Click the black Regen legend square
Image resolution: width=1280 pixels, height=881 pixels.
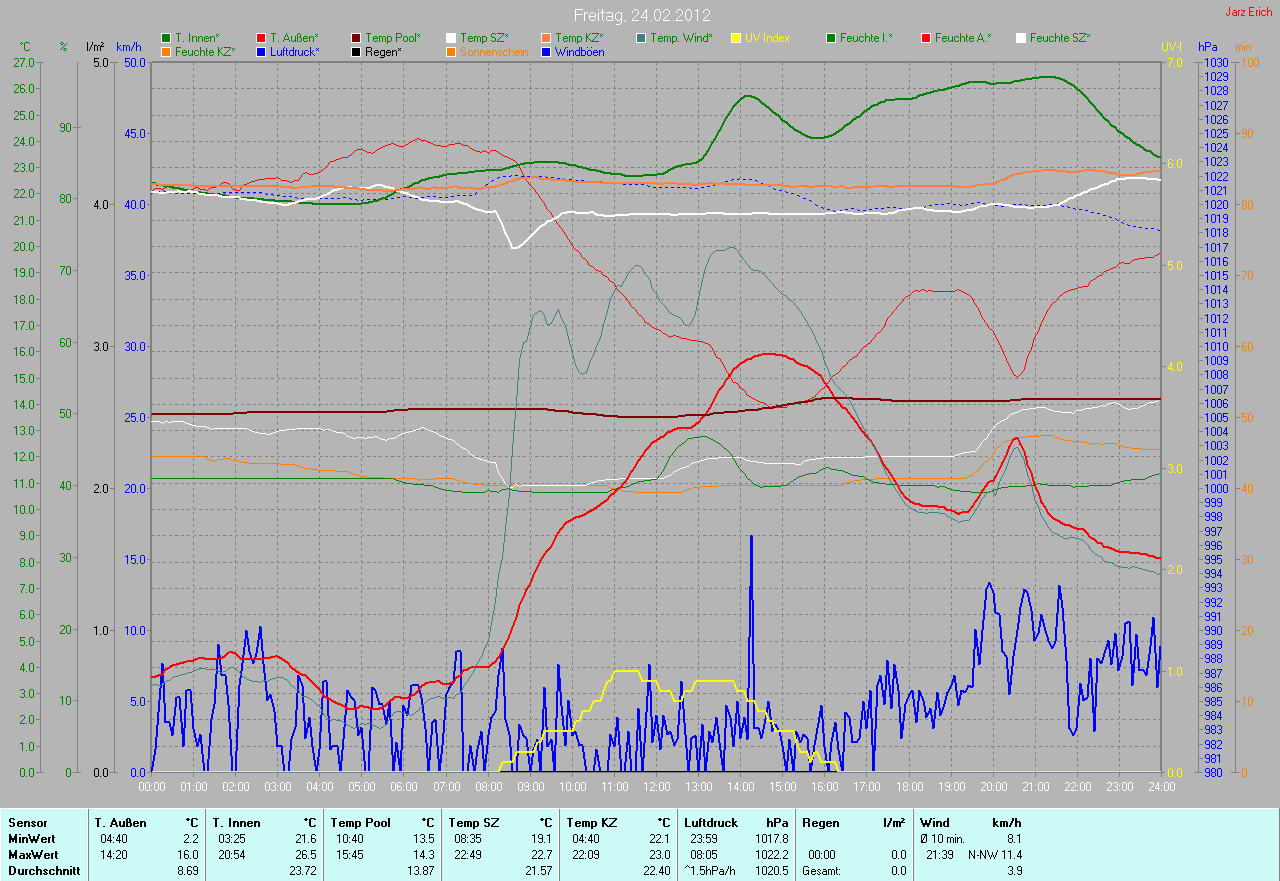(356, 52)
